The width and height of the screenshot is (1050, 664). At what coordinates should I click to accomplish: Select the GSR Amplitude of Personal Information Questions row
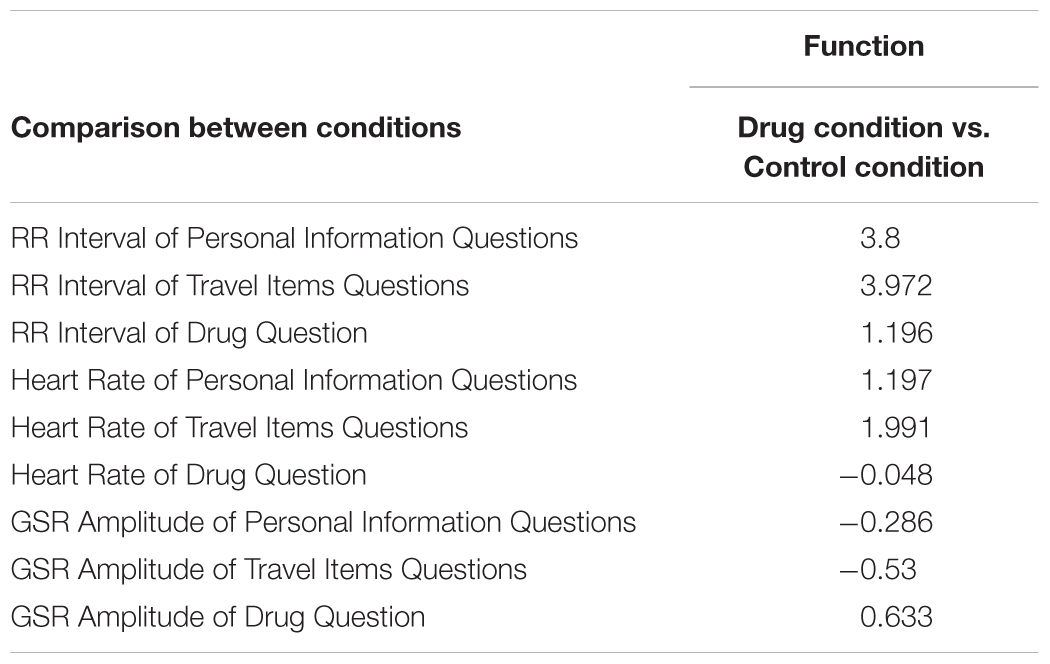point(524,522)
